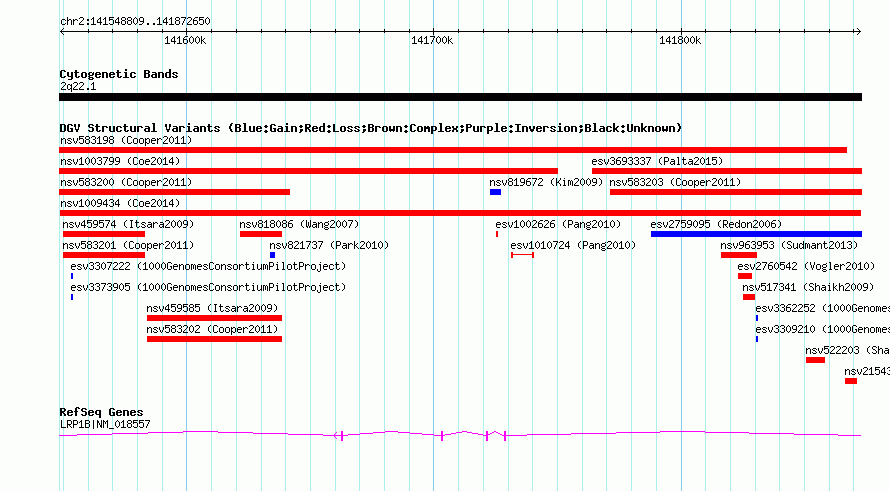This screenshot has width=890, height=491.
Task: Click esv3373905 1000GenomesConsortiumPilotProject variant label
Action: [x=208, y=287]
